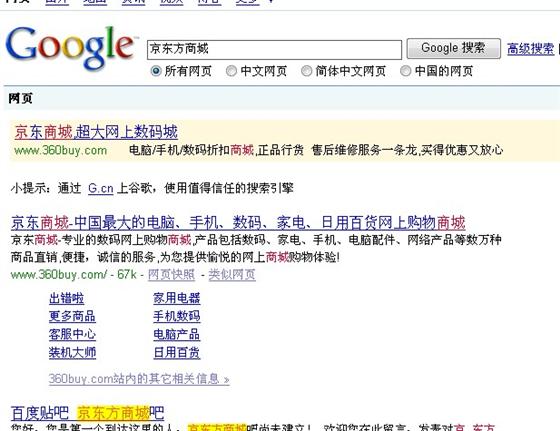Click the Google logo

[x=70, y=48]
